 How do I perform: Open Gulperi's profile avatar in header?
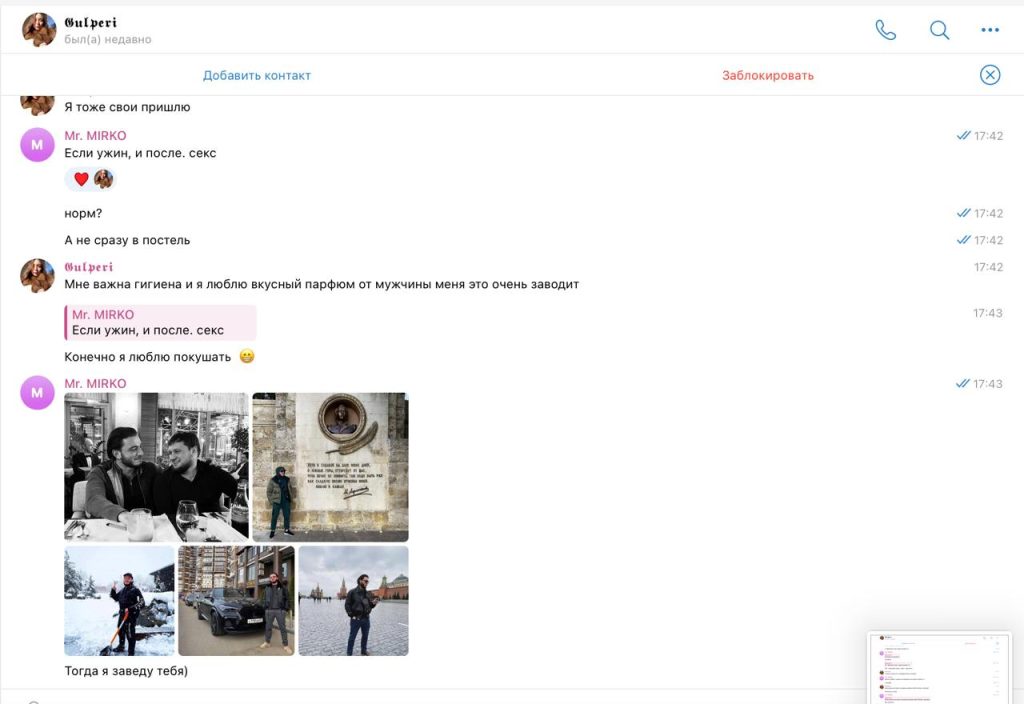click(x=39, y=30)
